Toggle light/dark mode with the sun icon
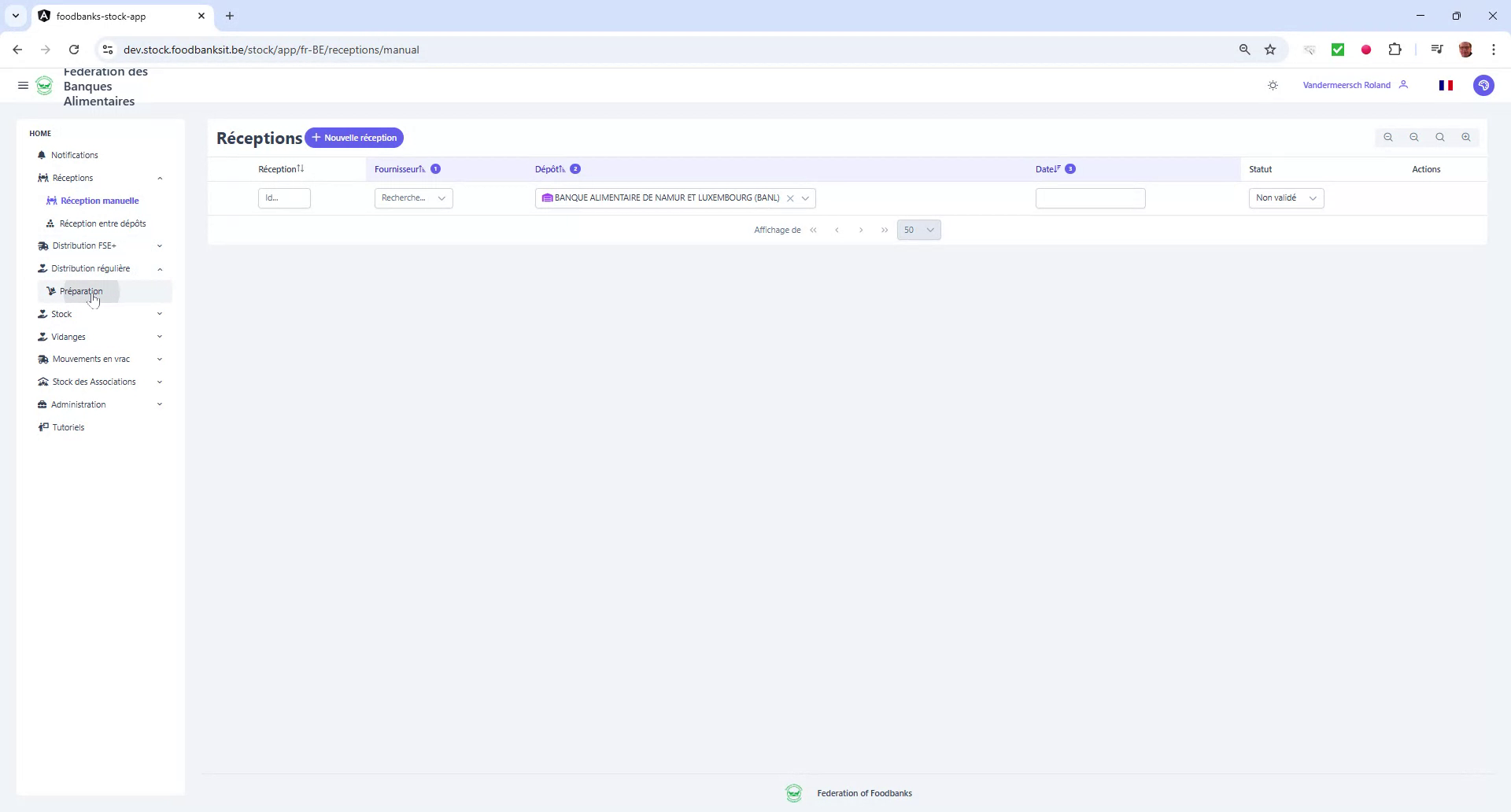This screenshot has width=1511, height=812. [1273, 85]
